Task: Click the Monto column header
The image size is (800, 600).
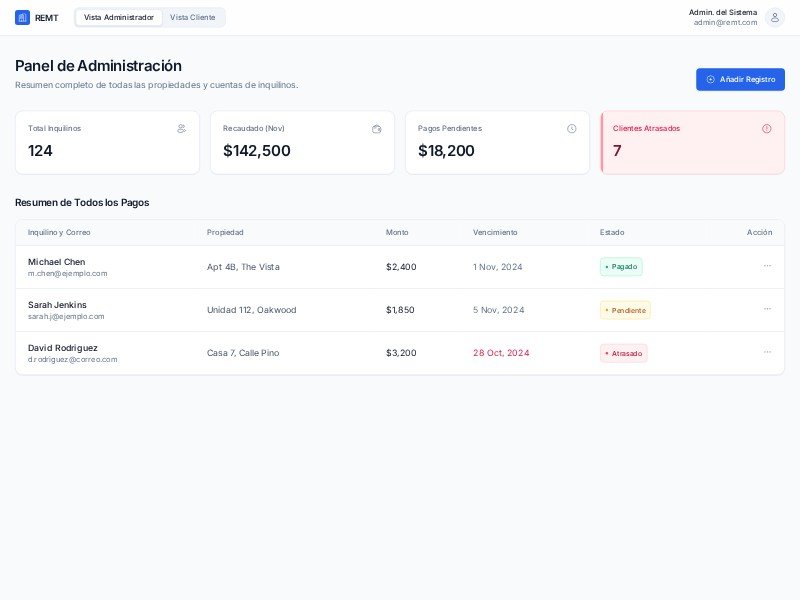Action: coord(397,232)
